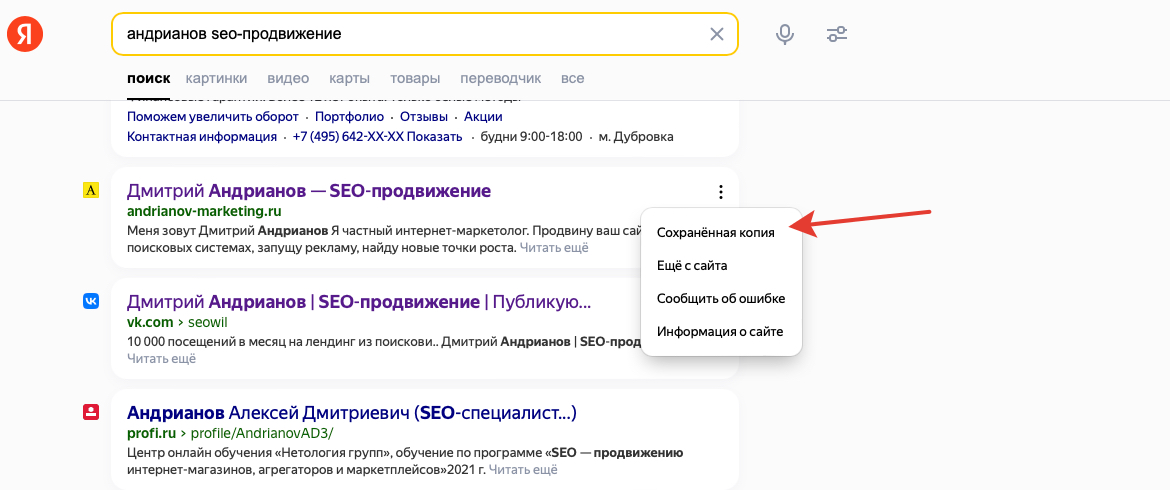Reveal phone number via «Показать» link
Image resolution: width=1170 pixels, height=490 pixels.
pyautogui.click(x=434, y=136)
